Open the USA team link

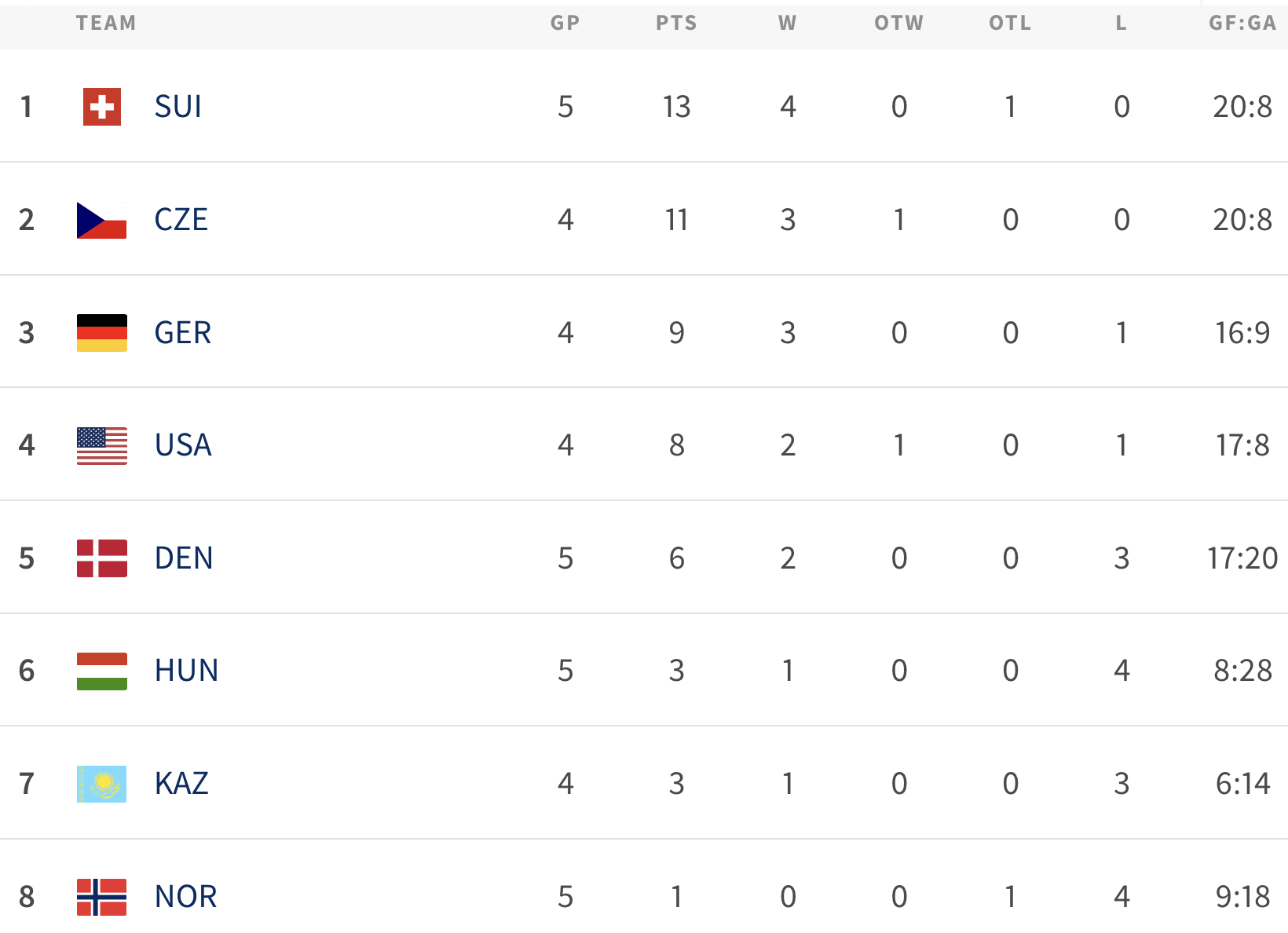tap(183, 445)
